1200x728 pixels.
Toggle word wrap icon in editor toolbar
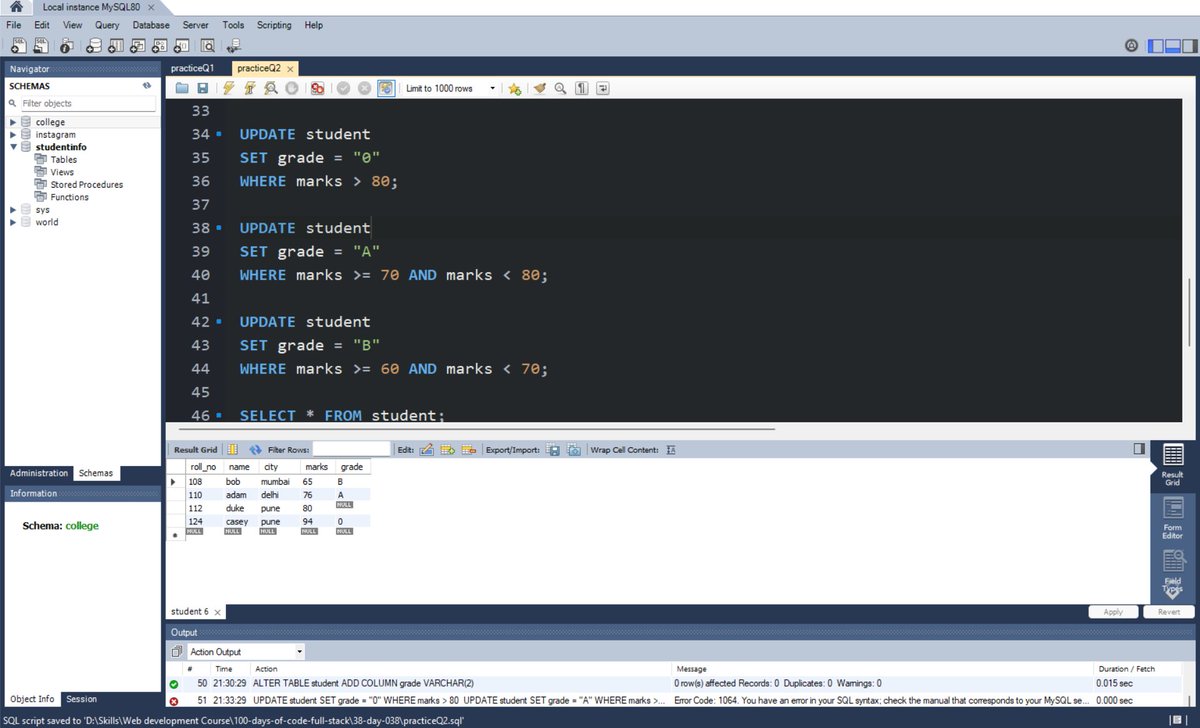pos(603,88)
